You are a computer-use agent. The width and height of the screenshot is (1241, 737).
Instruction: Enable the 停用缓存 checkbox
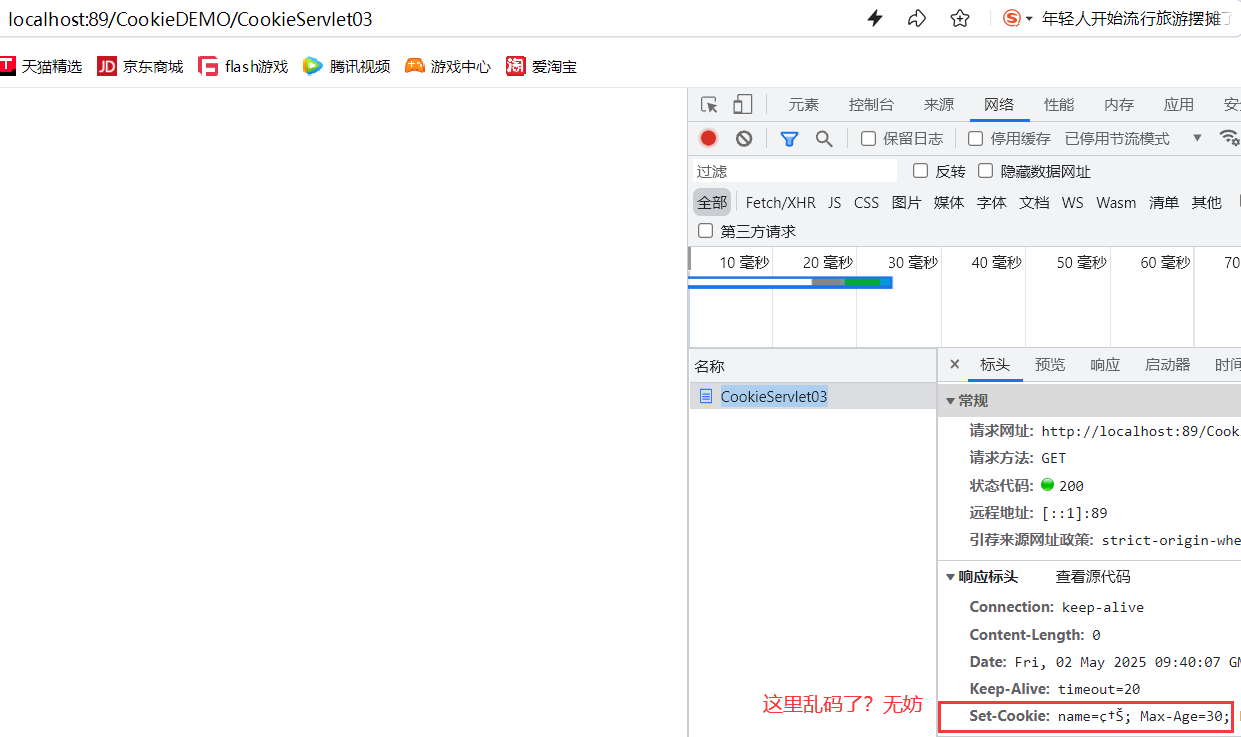[976, 138]
